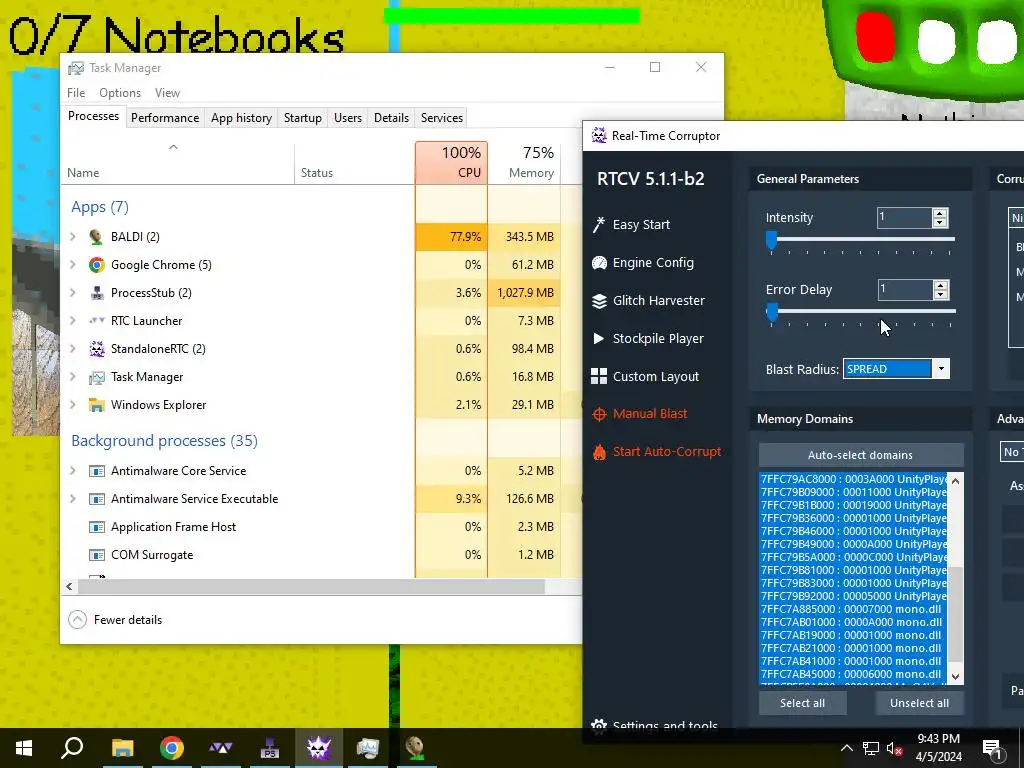
Task: Click the Intensity slider handle
Action: coord(771,240)
